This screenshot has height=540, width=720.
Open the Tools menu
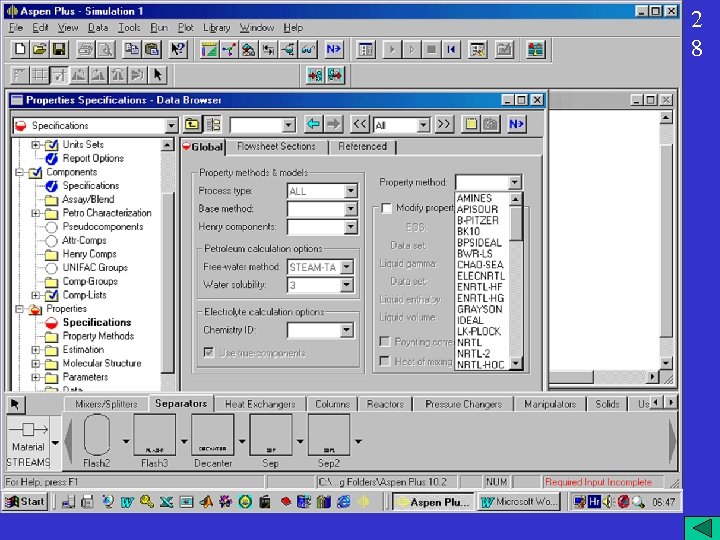click(x=129, y=28)
